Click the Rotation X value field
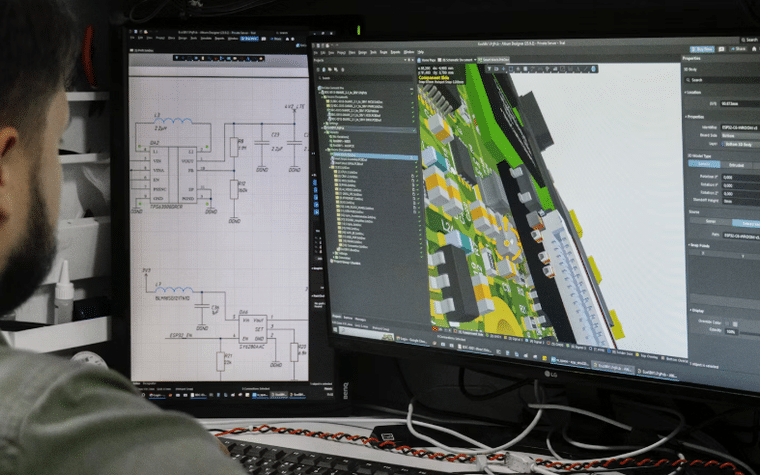The height and width of the screenshot is (475, 760). pyautogui.click(x=741, y=177)
